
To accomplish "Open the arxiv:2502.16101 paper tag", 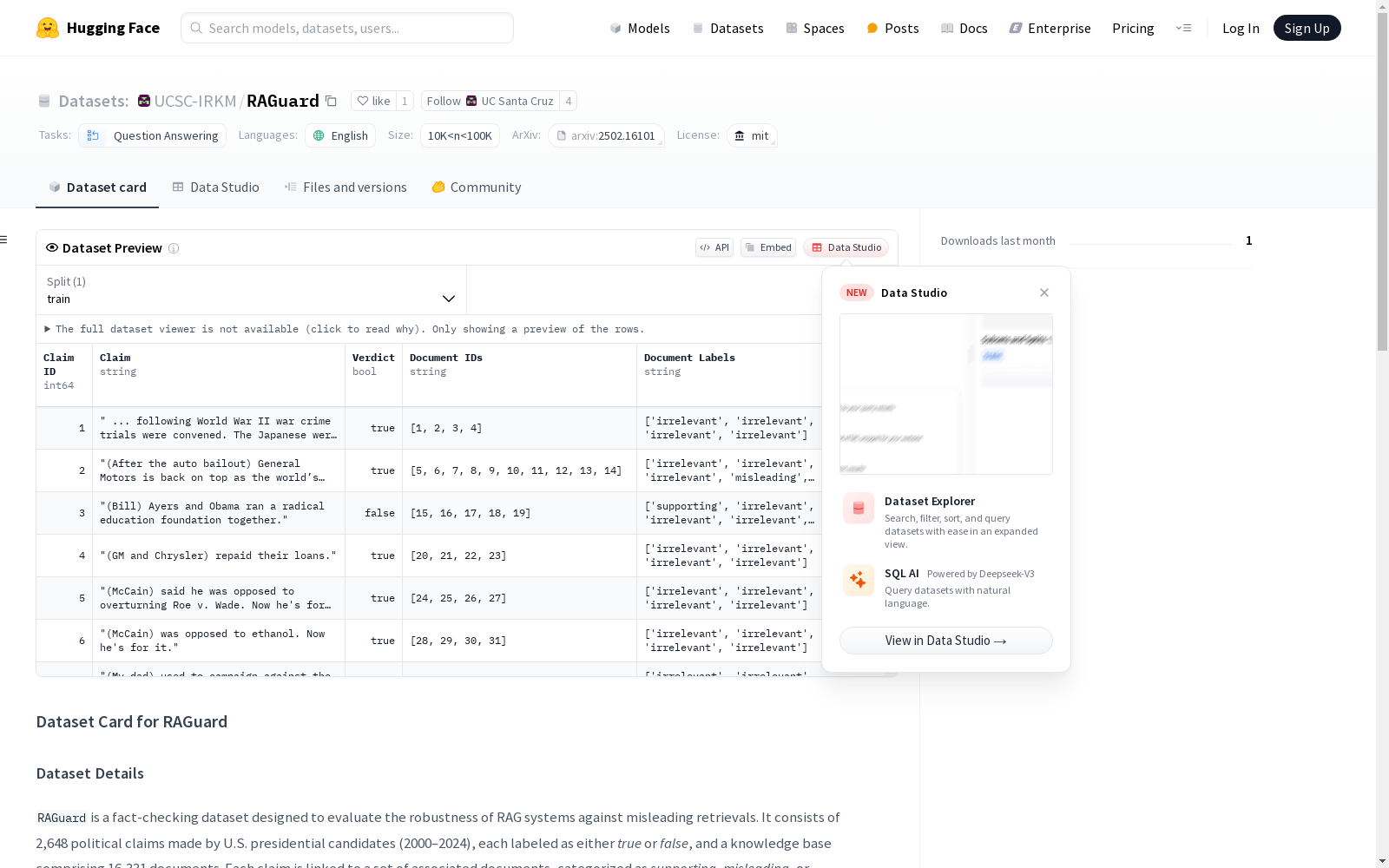I will [606, 135].
